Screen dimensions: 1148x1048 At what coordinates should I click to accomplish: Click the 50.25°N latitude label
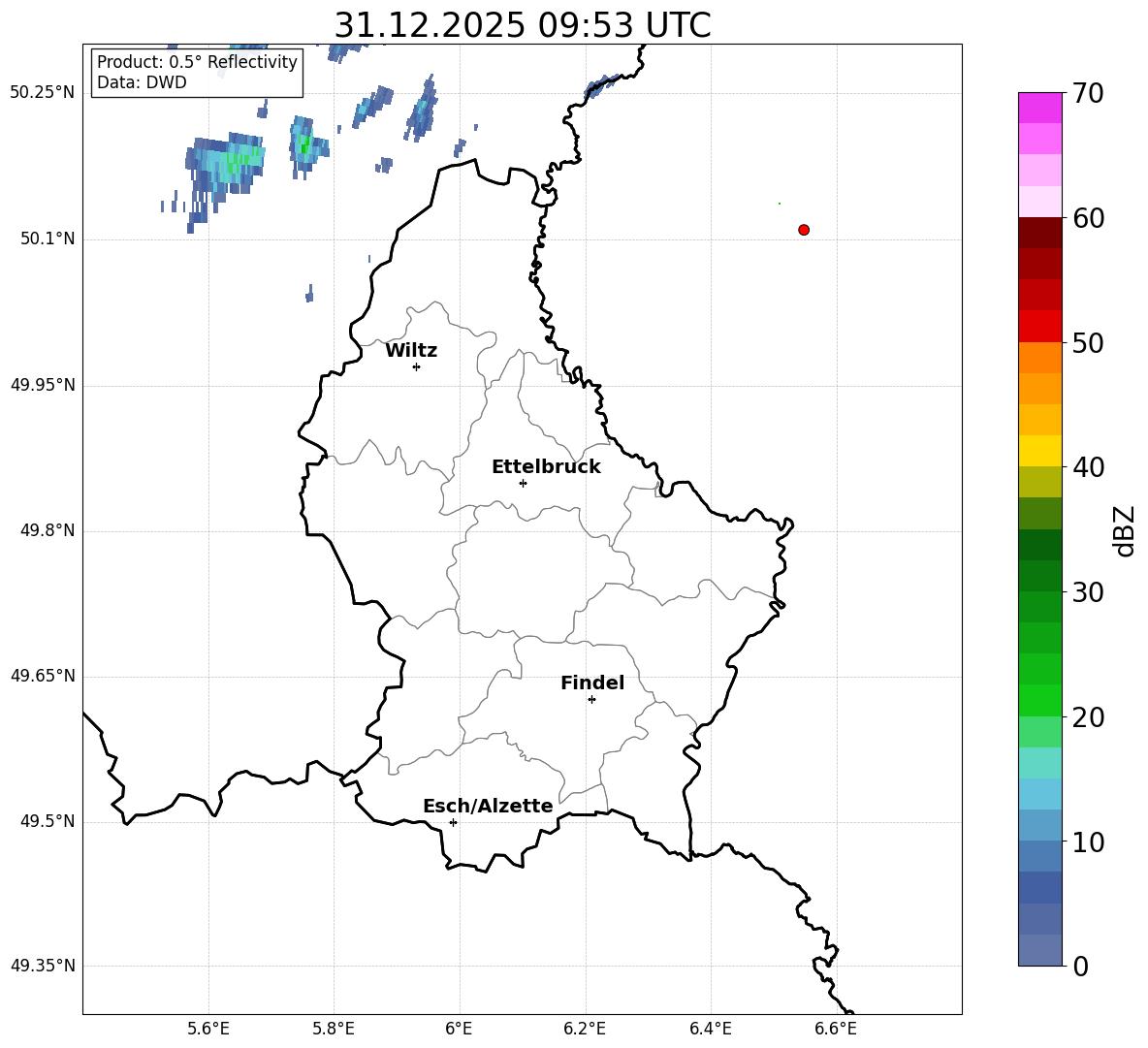tap(43, 93)
